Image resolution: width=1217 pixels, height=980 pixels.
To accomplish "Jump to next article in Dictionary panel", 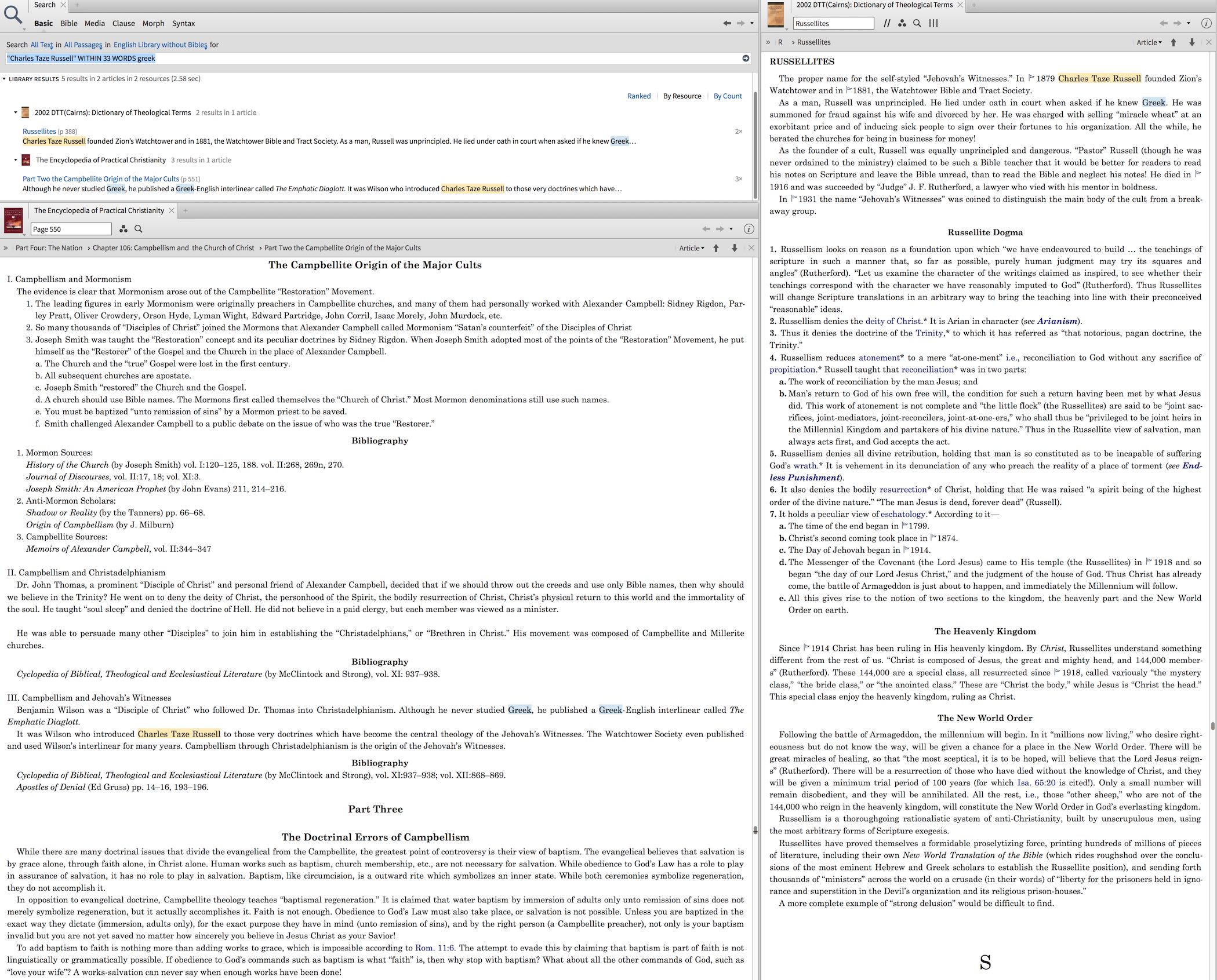I will (1191, 42).
